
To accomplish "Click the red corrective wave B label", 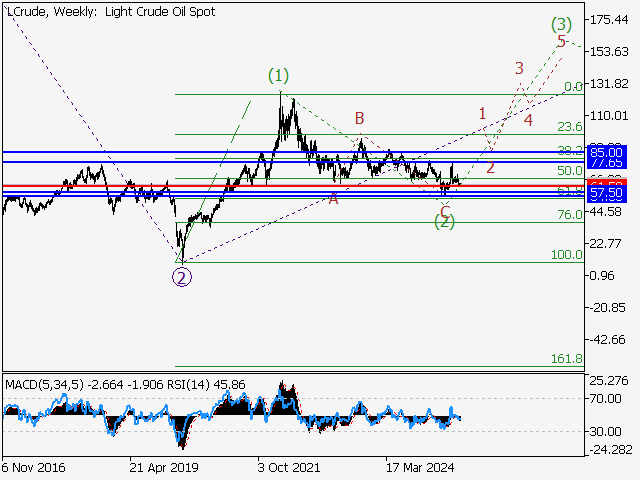I will (358, 118).
